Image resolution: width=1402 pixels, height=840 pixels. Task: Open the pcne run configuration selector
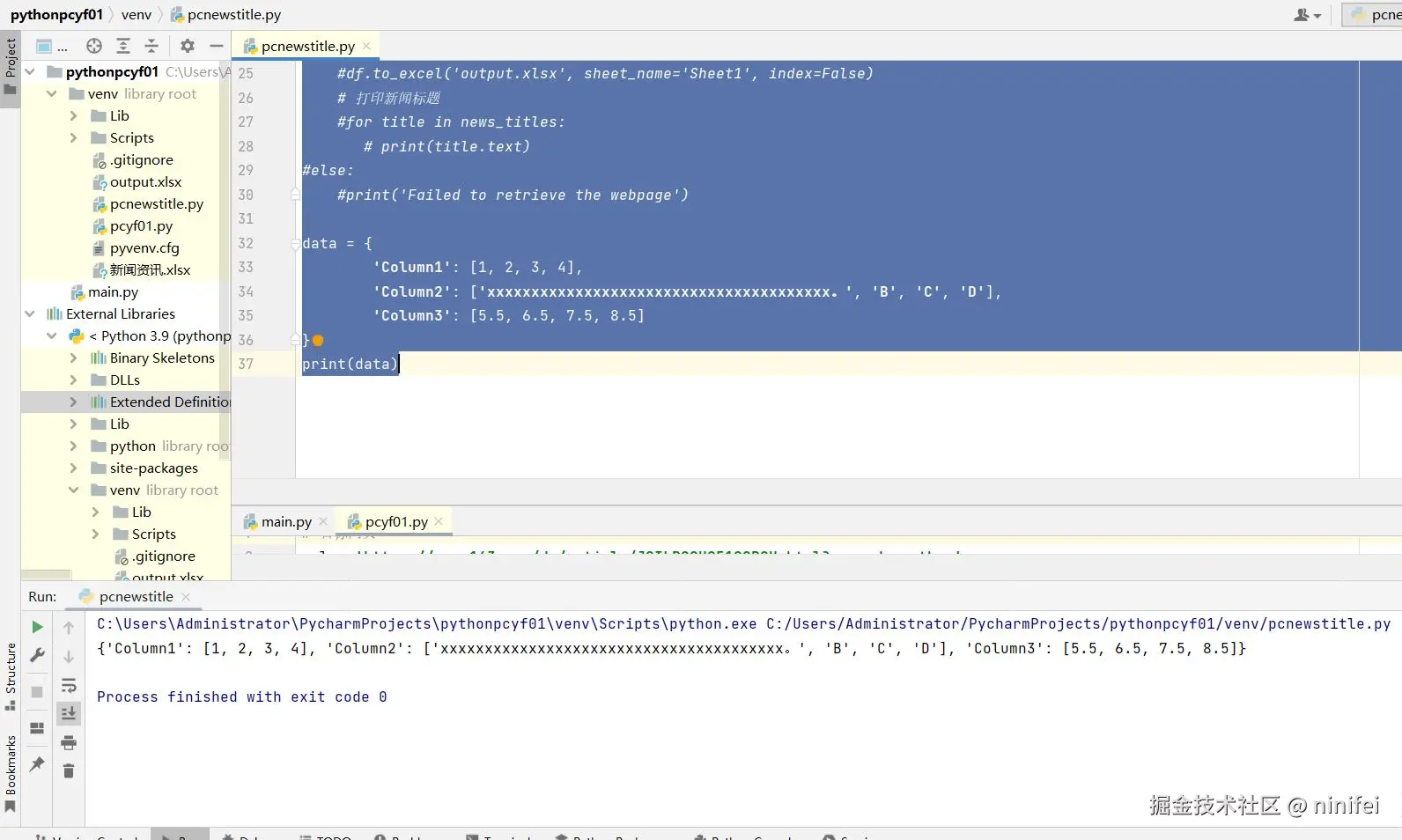click(1374, 15)
